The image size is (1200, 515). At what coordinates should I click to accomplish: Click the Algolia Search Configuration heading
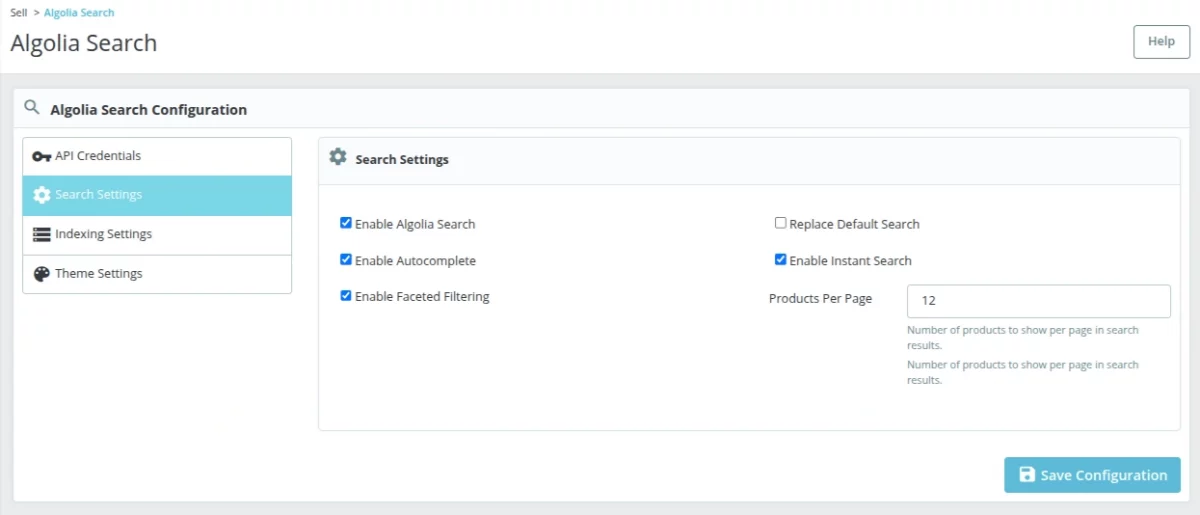point(149,110)
